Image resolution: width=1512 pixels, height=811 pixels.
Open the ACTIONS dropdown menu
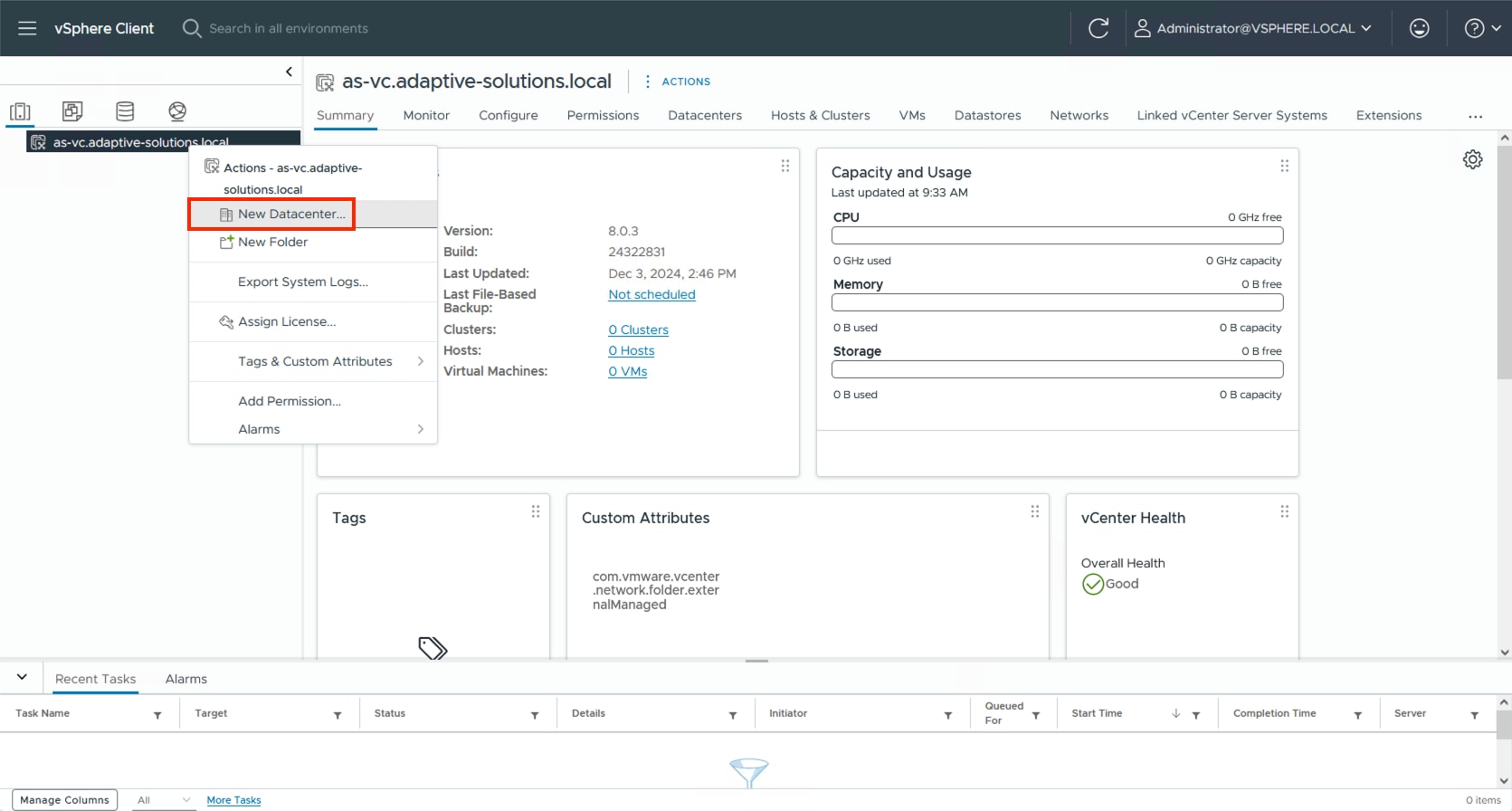678,81
